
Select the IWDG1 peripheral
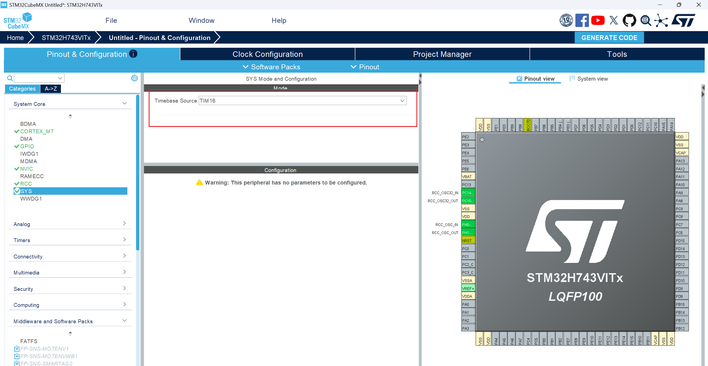tap(29, 154)
